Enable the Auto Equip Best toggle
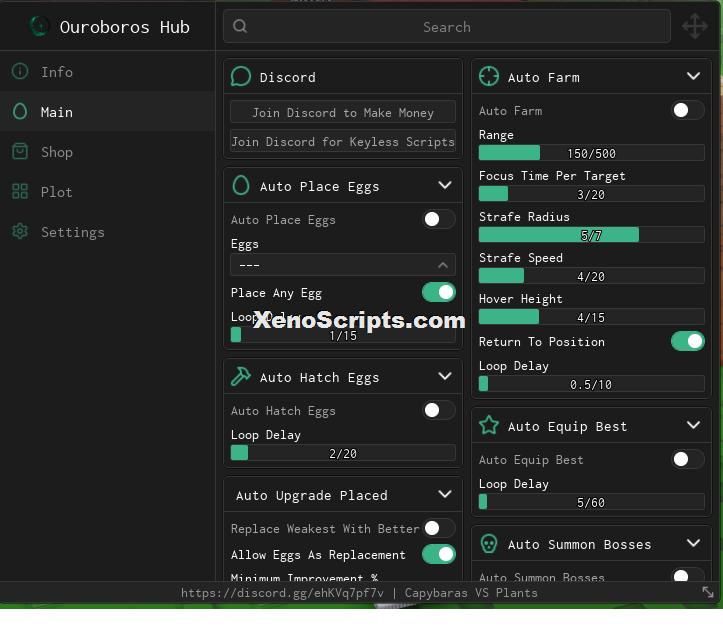The image size is (723, 639). coord(687,459)
